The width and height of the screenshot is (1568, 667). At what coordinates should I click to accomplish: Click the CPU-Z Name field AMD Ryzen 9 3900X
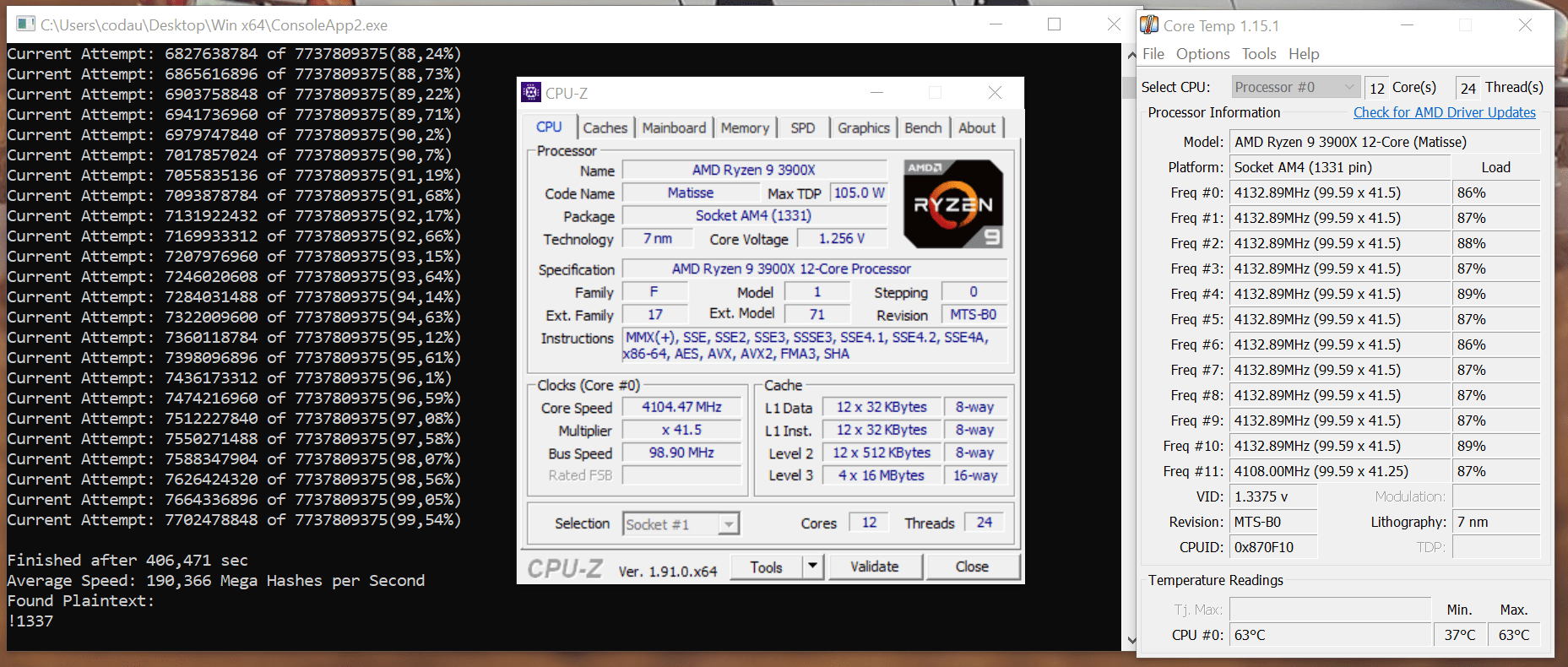(x=754, y=170)
